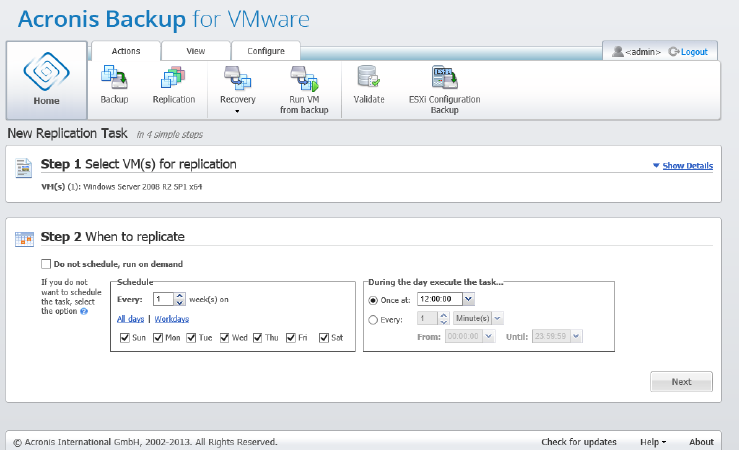The width and height of the screenshot is (739, 450).
Task: Open the Validate tool
Action: [369, 85]
